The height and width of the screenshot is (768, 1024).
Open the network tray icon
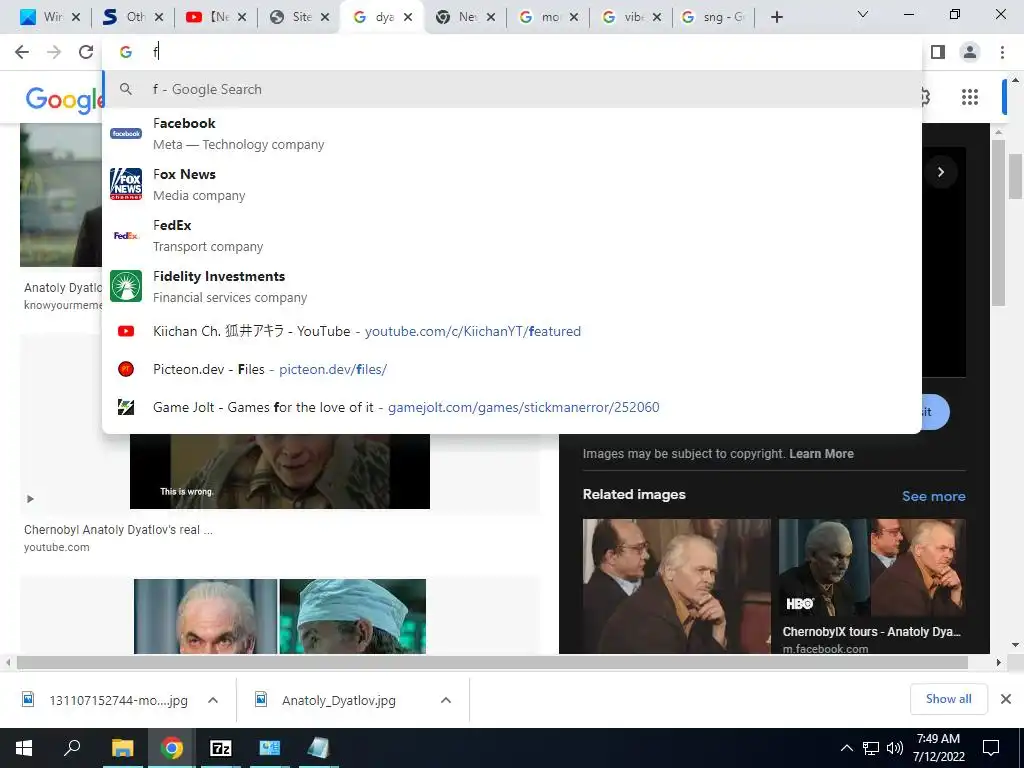[870, 748]
